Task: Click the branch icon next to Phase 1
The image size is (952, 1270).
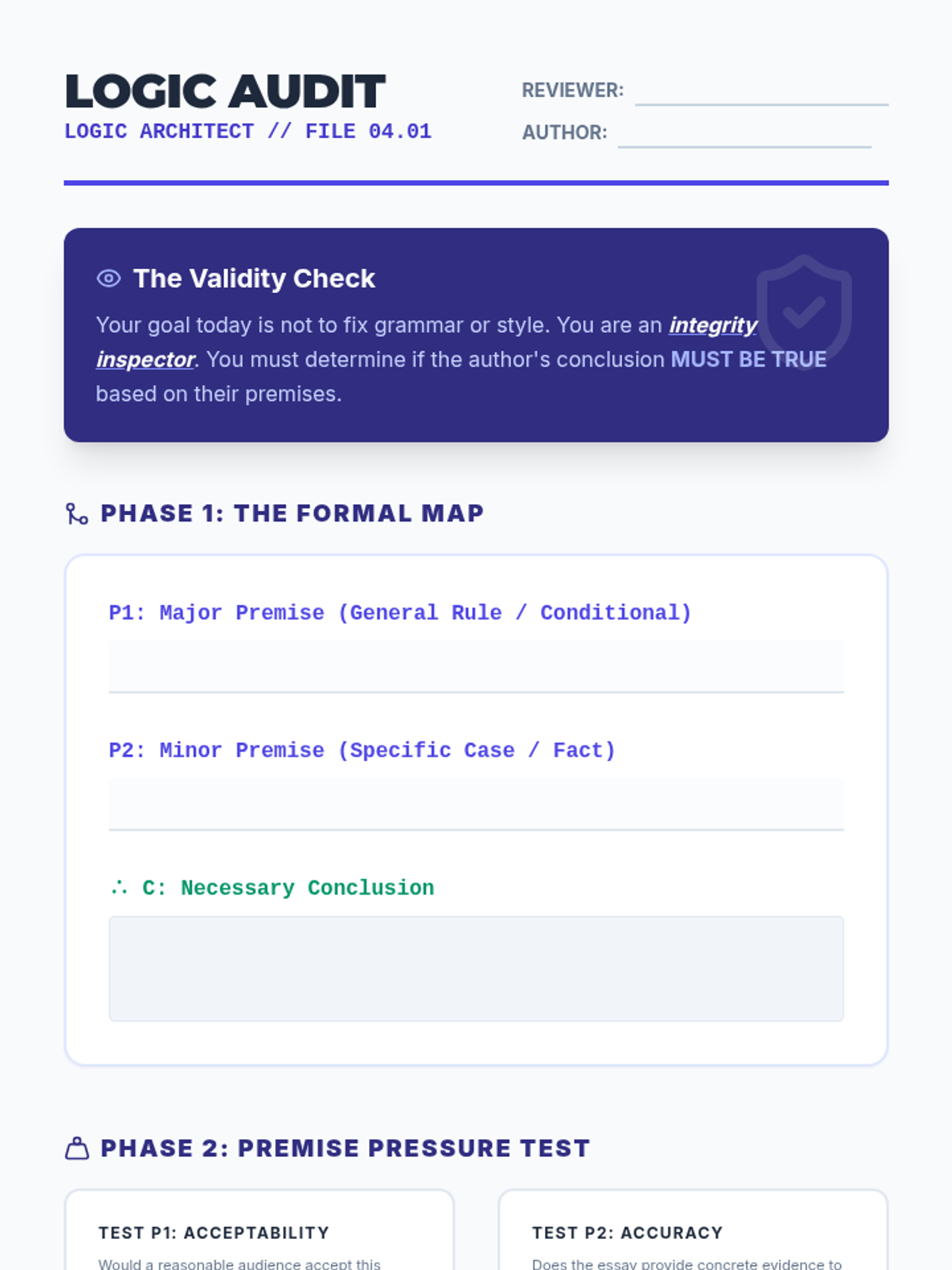Action: pyautogui.click(x=76, y=514)
